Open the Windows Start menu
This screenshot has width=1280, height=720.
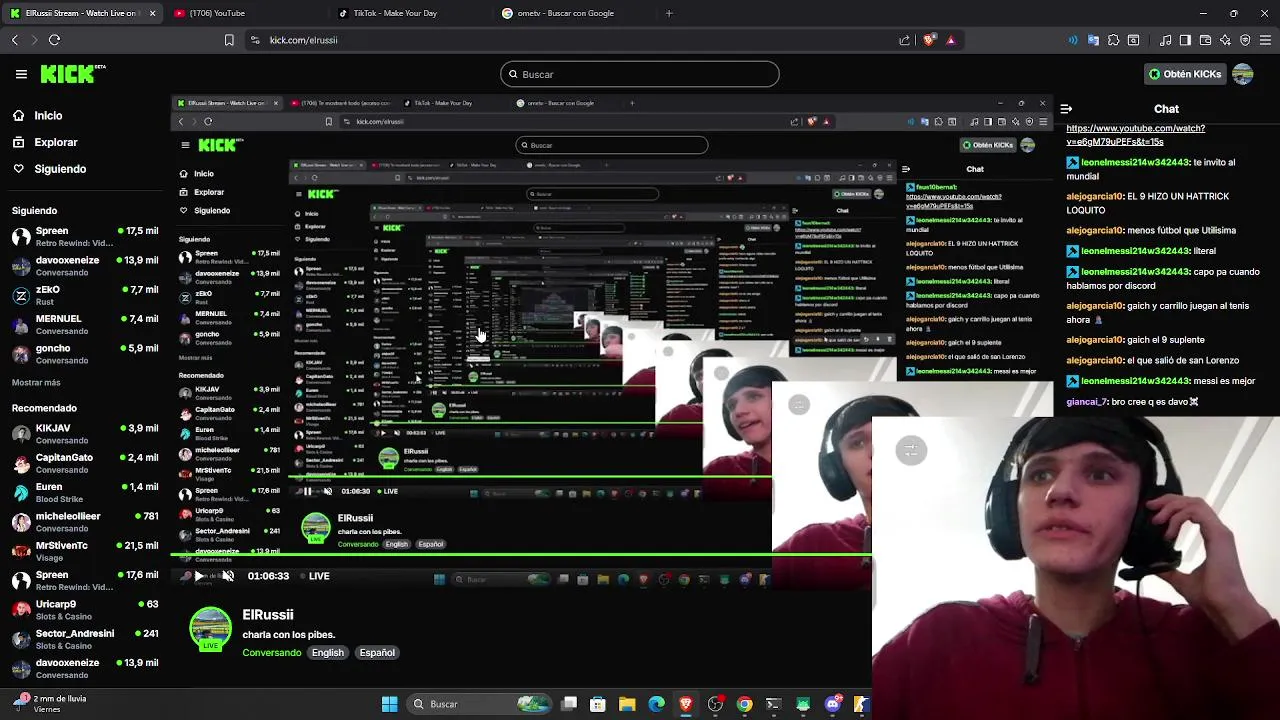(x=389, y=704)
